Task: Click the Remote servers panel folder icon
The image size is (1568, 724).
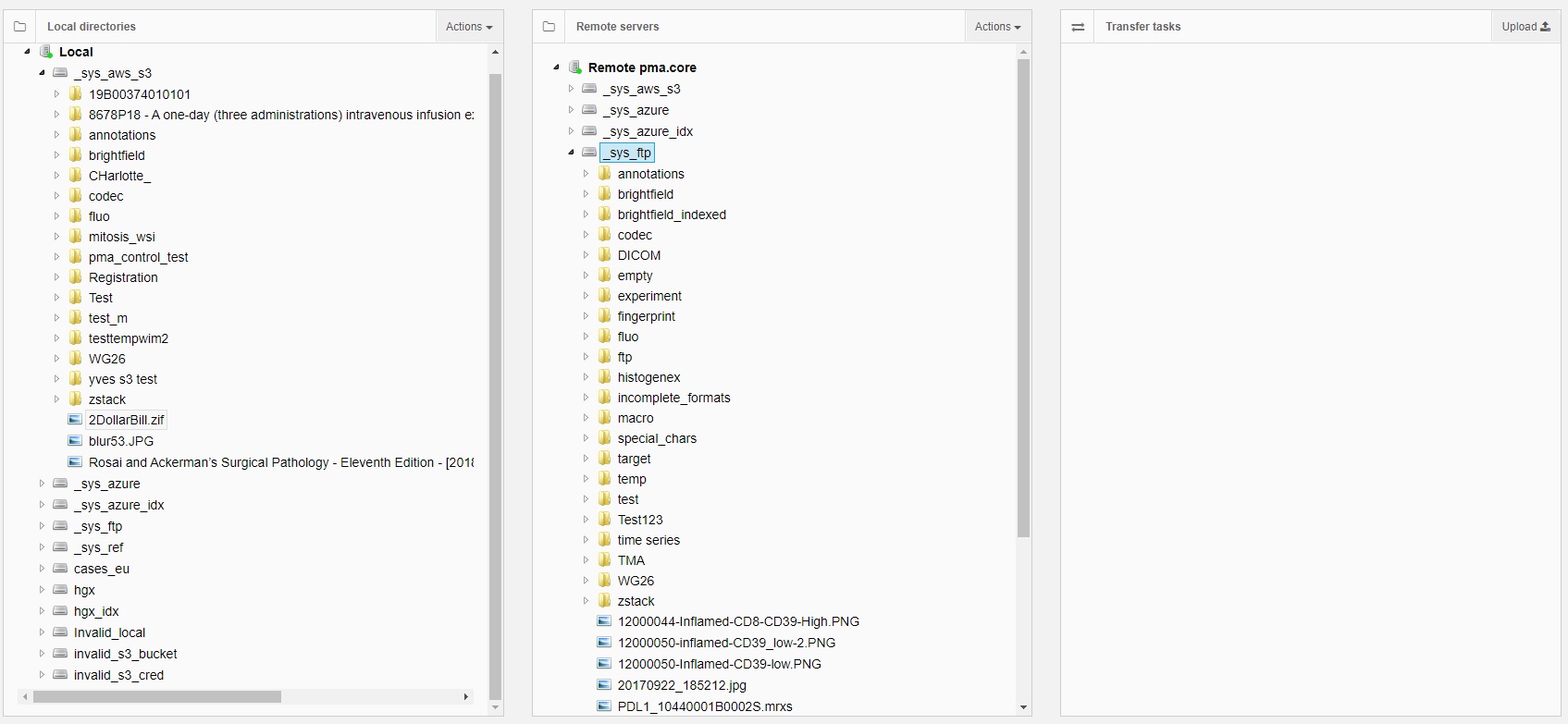Action: click(549, 27)
